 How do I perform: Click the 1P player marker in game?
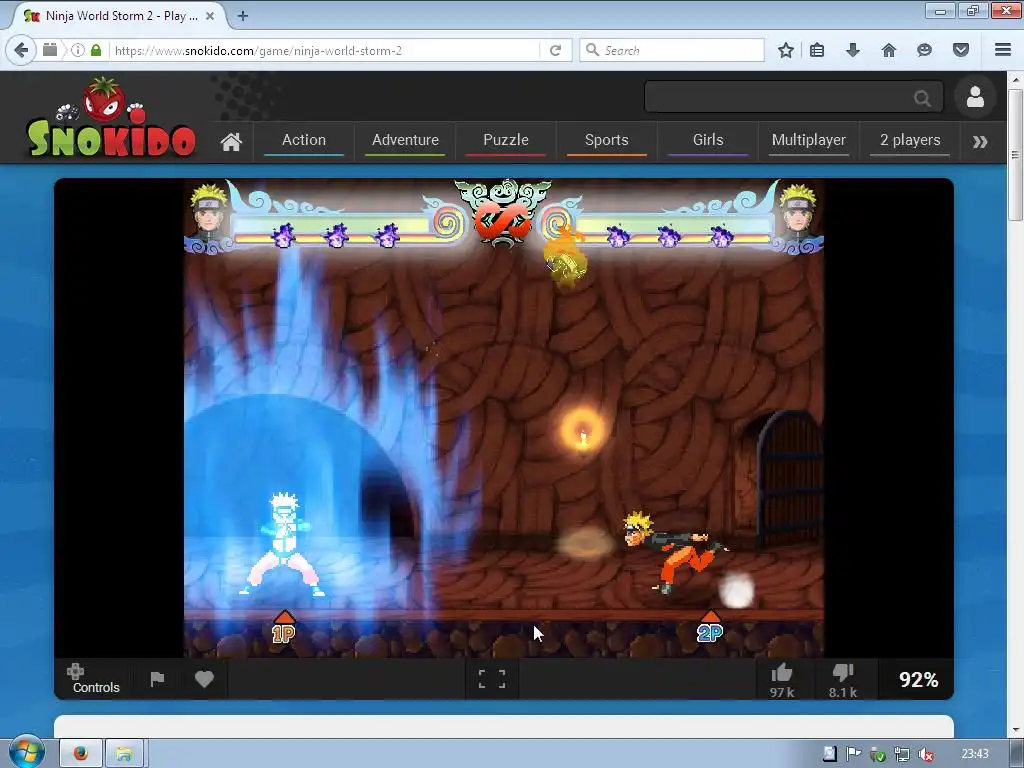[x=283, y=628]
